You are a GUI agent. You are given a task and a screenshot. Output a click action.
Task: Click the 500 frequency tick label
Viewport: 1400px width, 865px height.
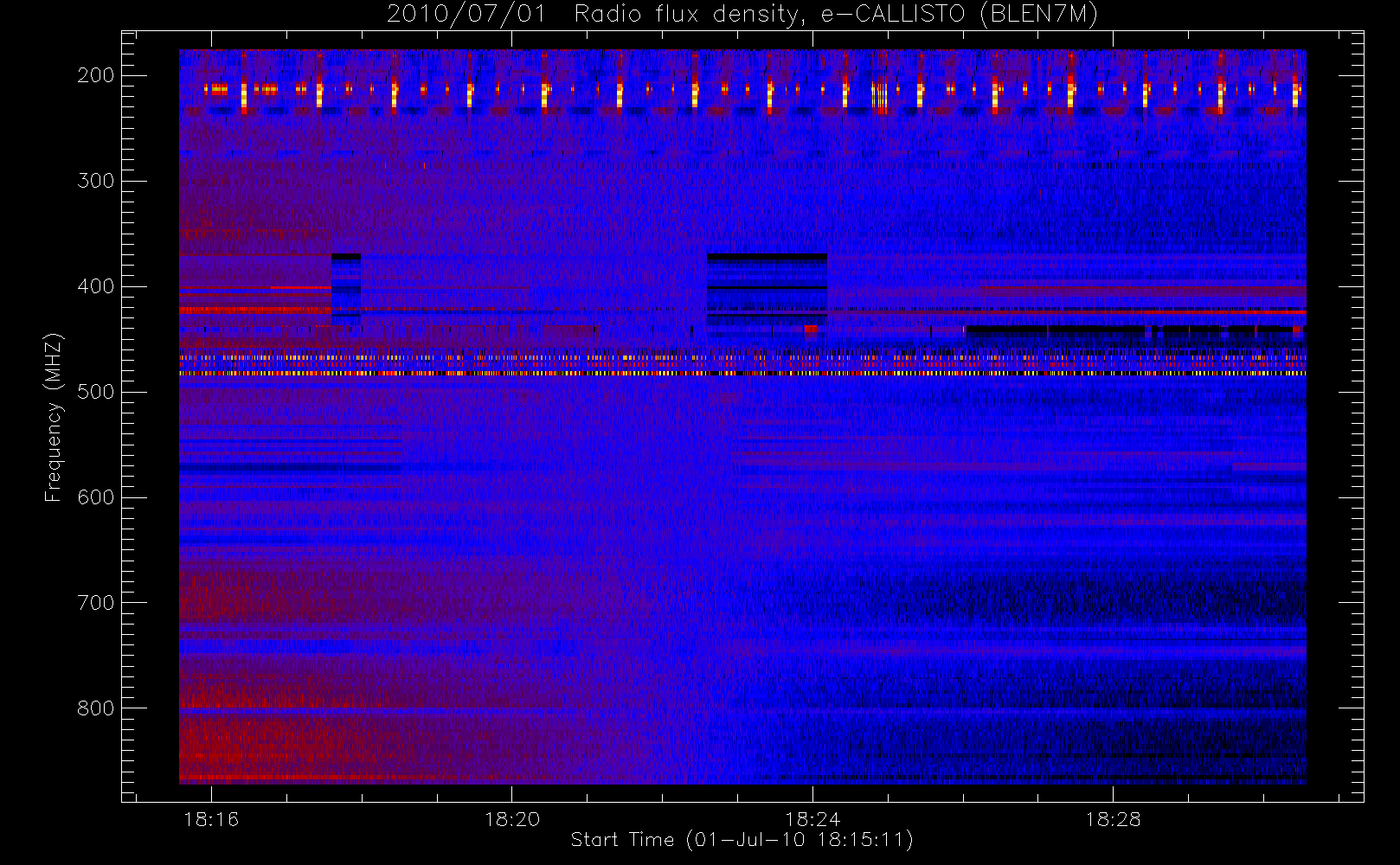point(96,392)
